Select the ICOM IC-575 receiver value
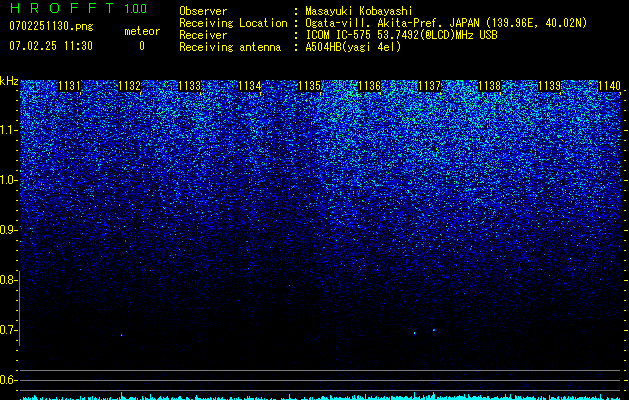 pos(401,35)
